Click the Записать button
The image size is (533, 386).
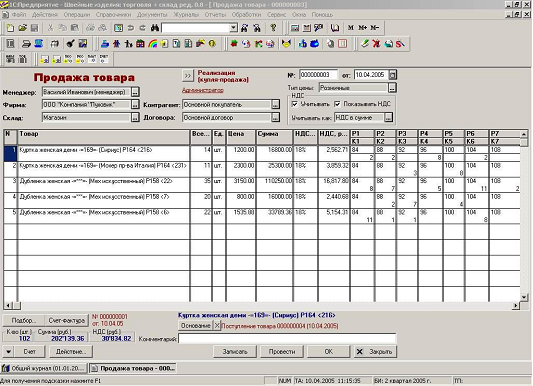(x=235, y=352)
